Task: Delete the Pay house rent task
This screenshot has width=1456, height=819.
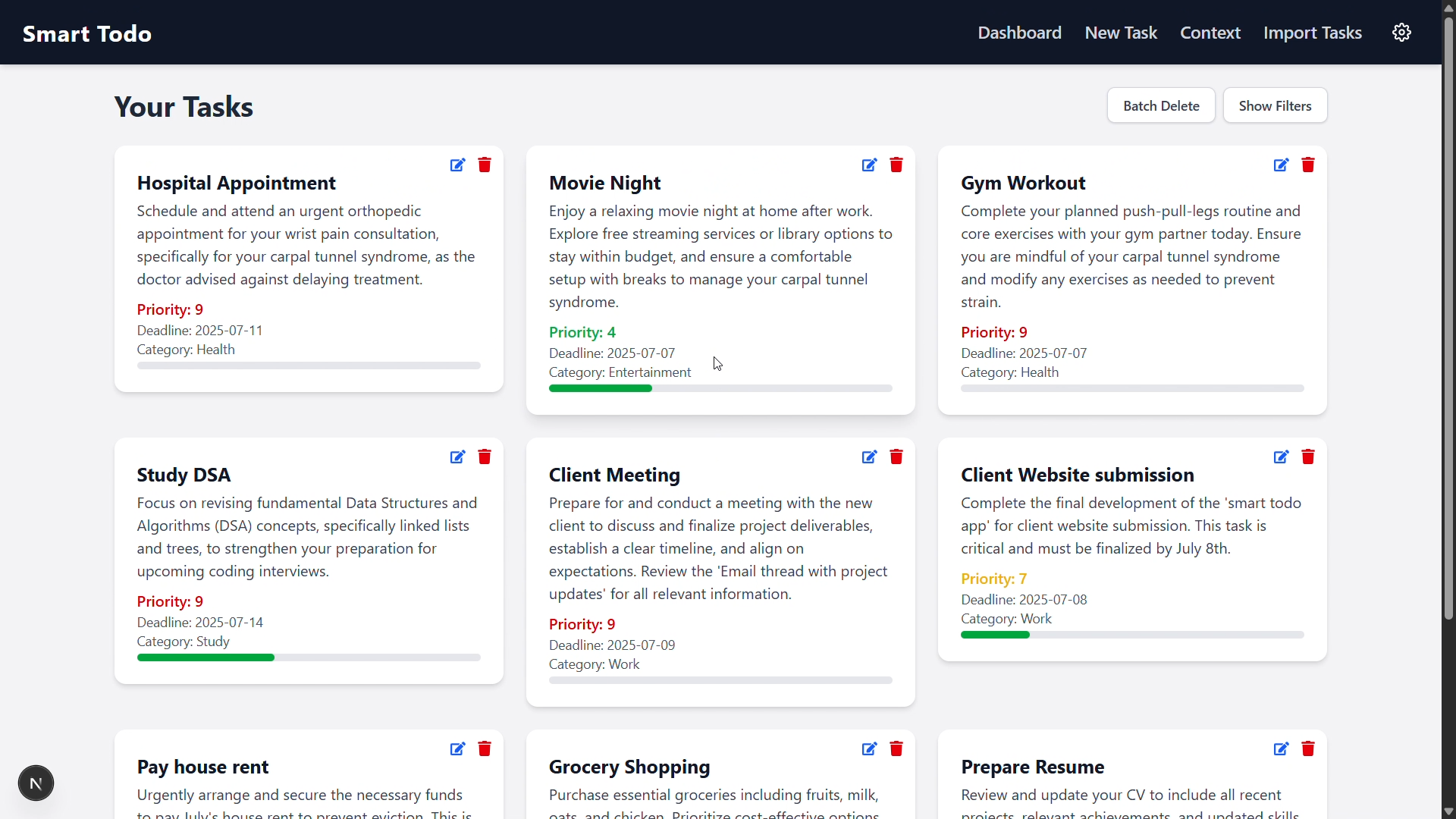Action: (x=485, y=749)
